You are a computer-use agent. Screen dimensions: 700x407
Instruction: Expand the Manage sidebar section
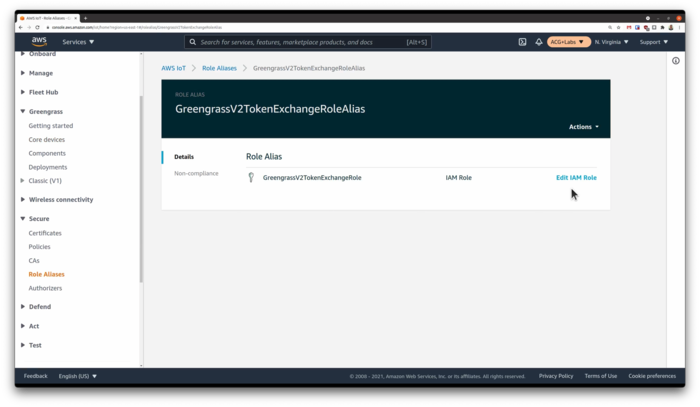[x=23, y=73]
